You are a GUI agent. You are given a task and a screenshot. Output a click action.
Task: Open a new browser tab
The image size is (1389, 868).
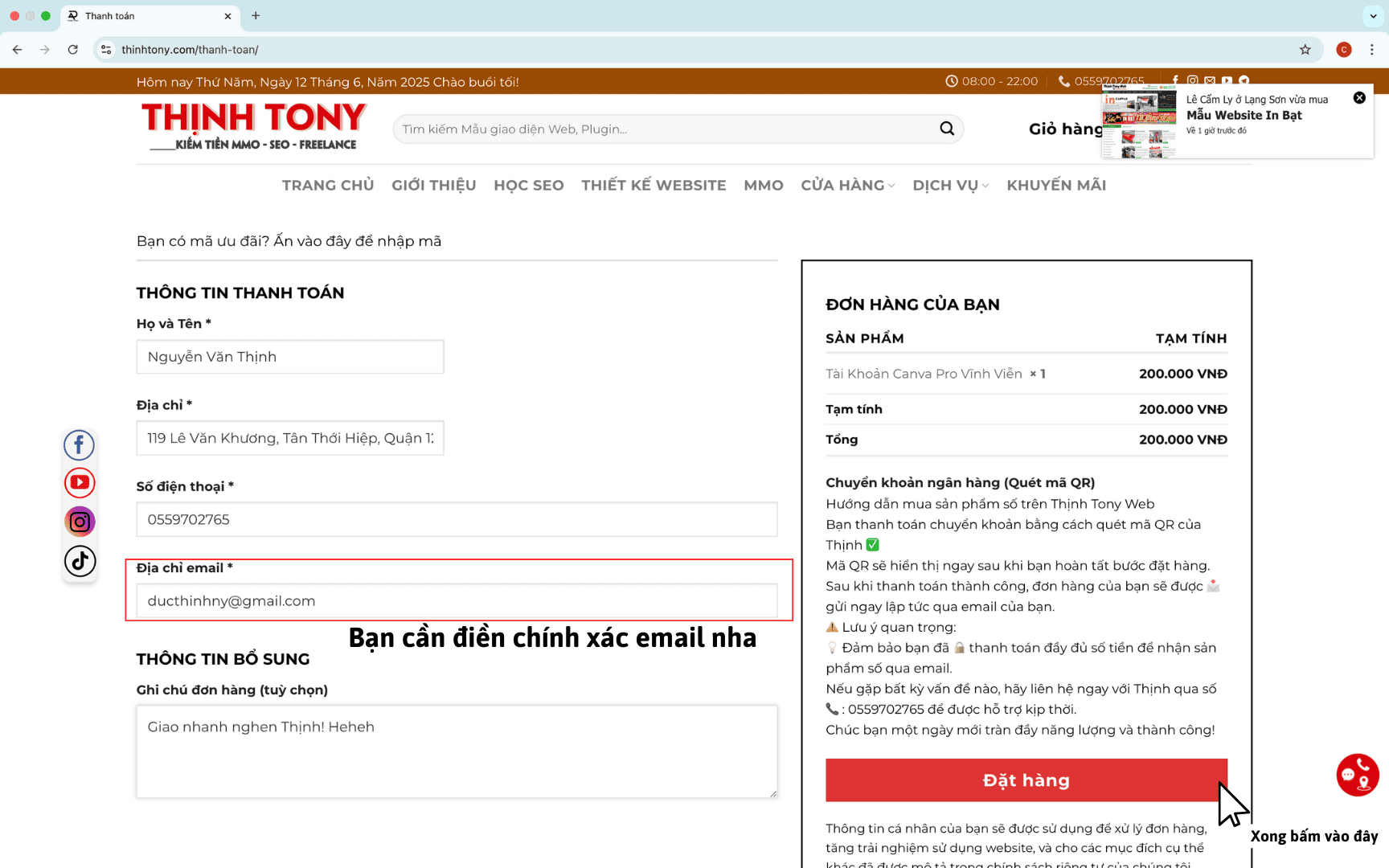256,15
